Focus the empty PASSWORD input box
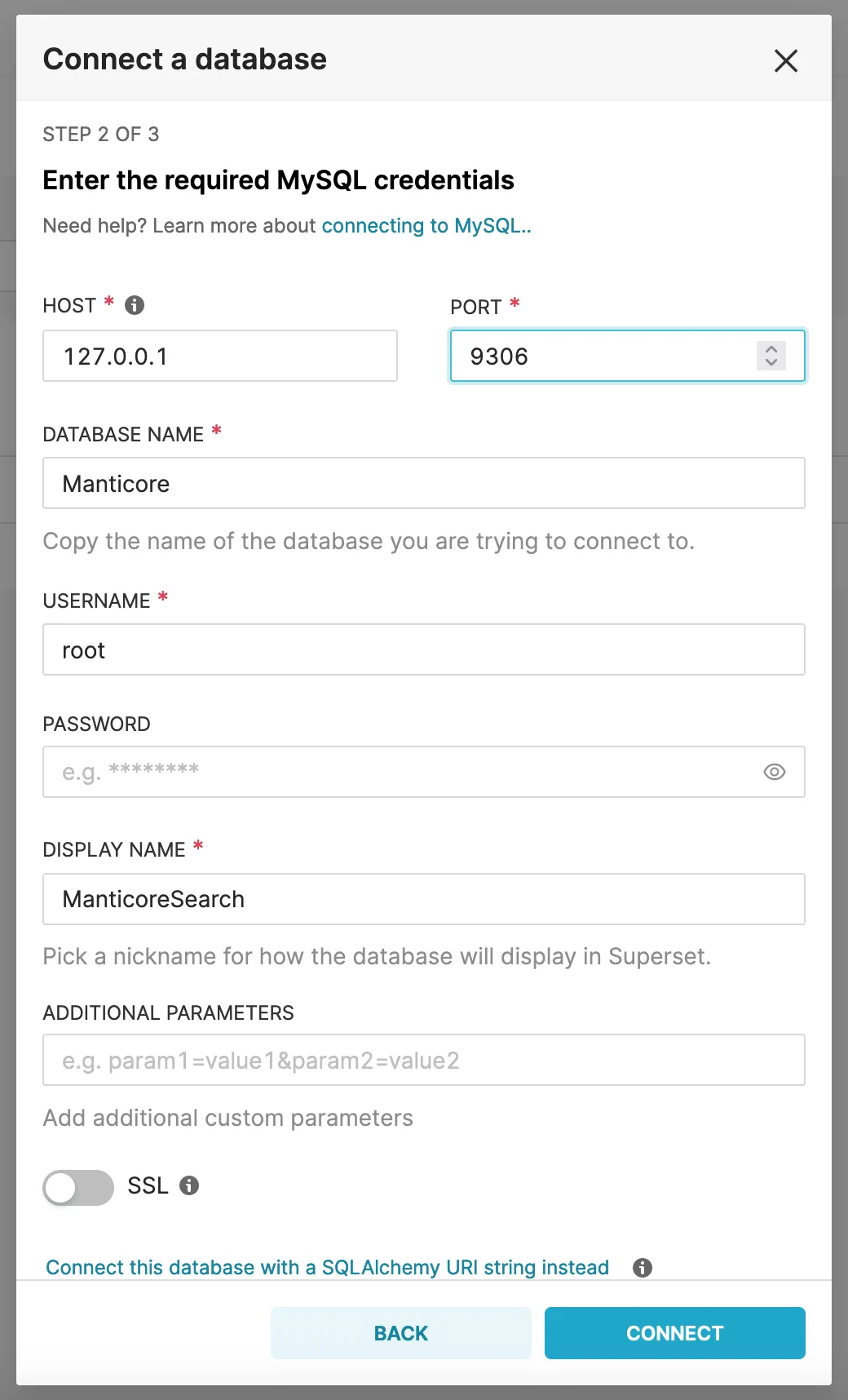 point(400,772)
